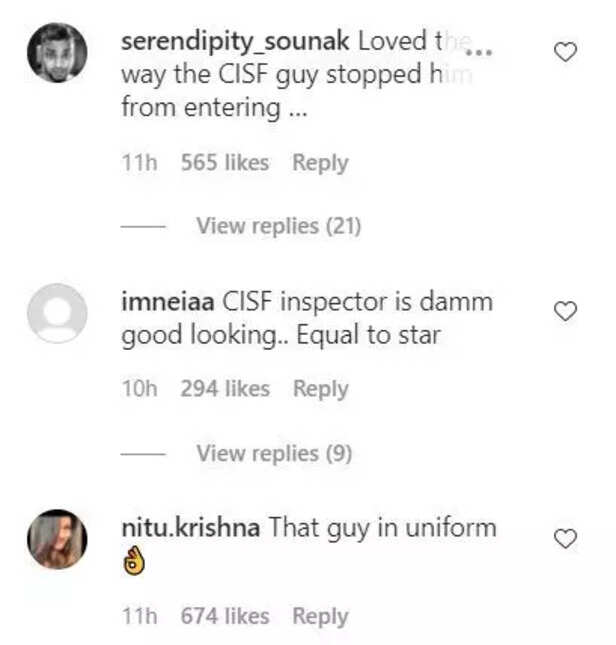Open the nitu.krishna username link
This screenshot has height=645, width=616.
click(192, 526)
